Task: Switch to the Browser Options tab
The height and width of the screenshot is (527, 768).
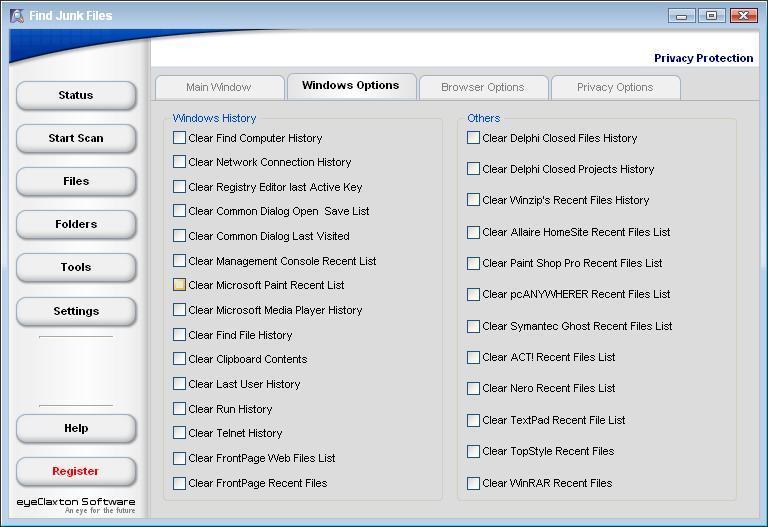Action: (483, 88)
